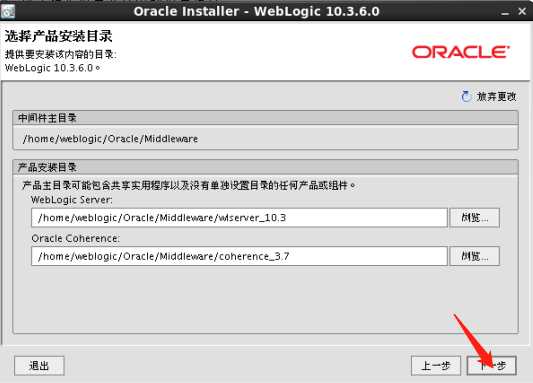Go back with the 上一步 button
This screenshot has height=383, width=533.
(436, 366)
